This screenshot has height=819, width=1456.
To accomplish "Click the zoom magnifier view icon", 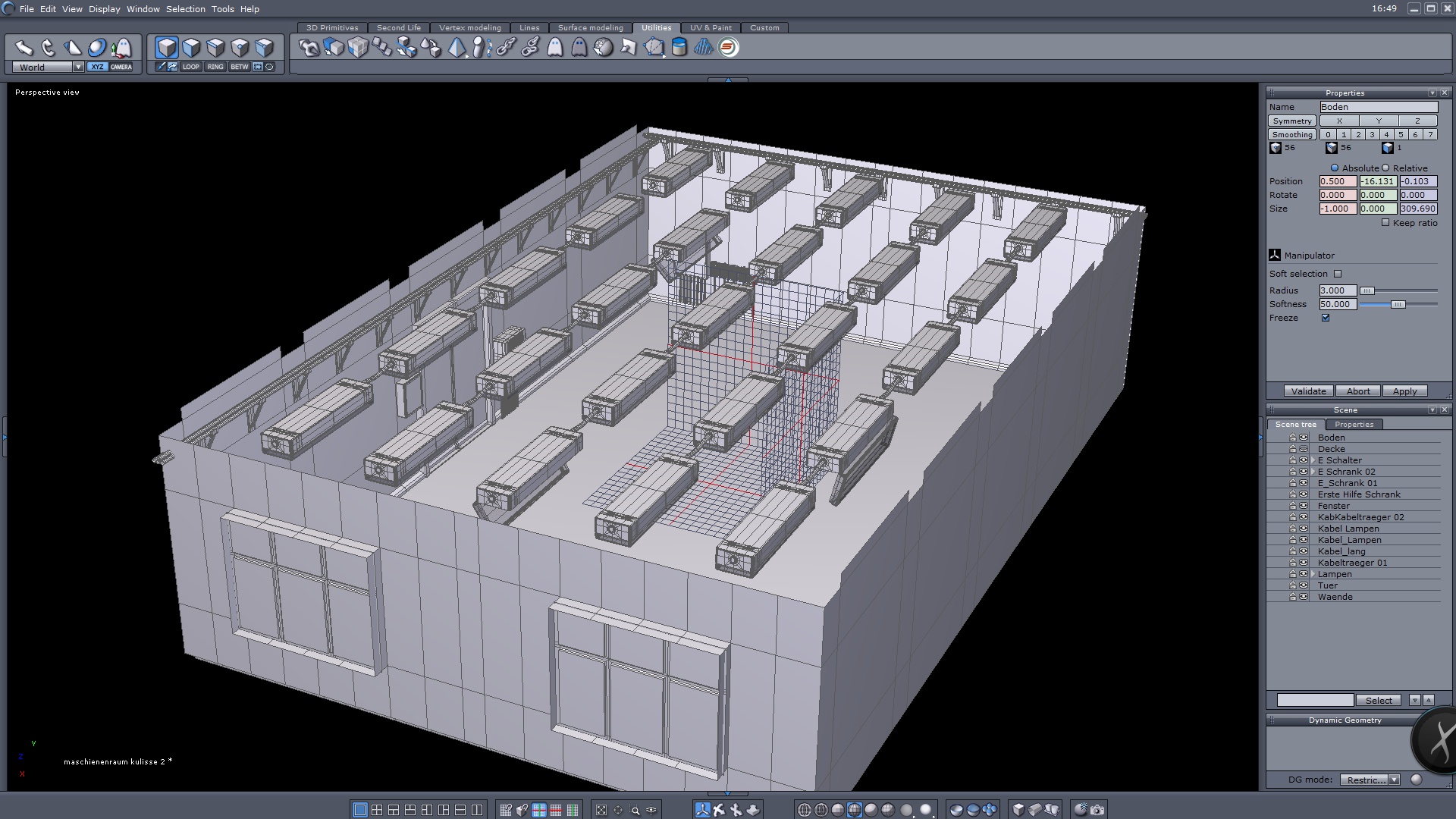I will [x=635, y=810].
